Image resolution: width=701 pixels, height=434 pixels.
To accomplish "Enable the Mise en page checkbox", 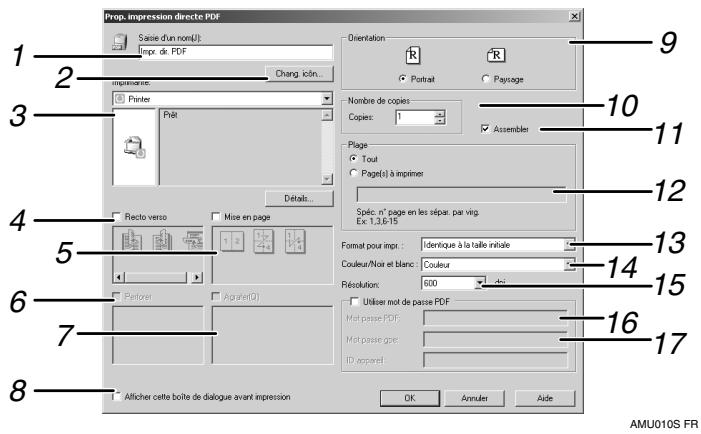I will click(x=216, y=217).
